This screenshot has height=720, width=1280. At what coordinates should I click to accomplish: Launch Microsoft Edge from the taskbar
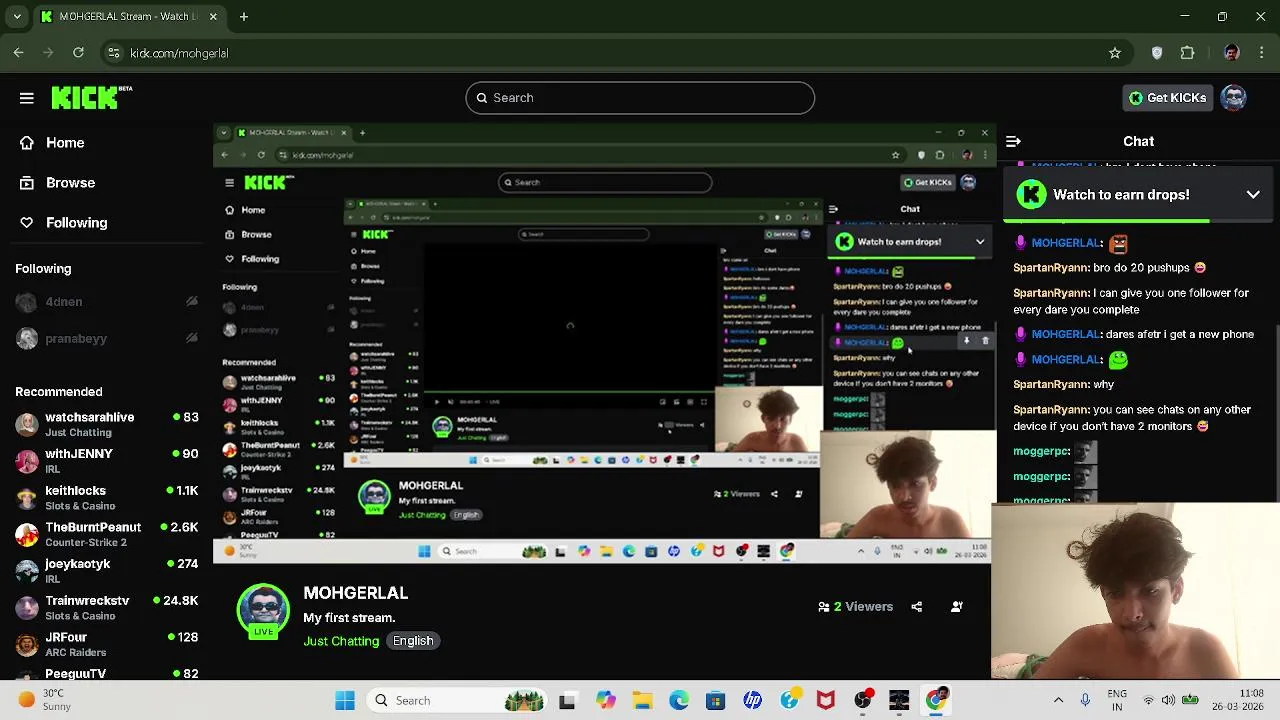(x=679, y=701)
